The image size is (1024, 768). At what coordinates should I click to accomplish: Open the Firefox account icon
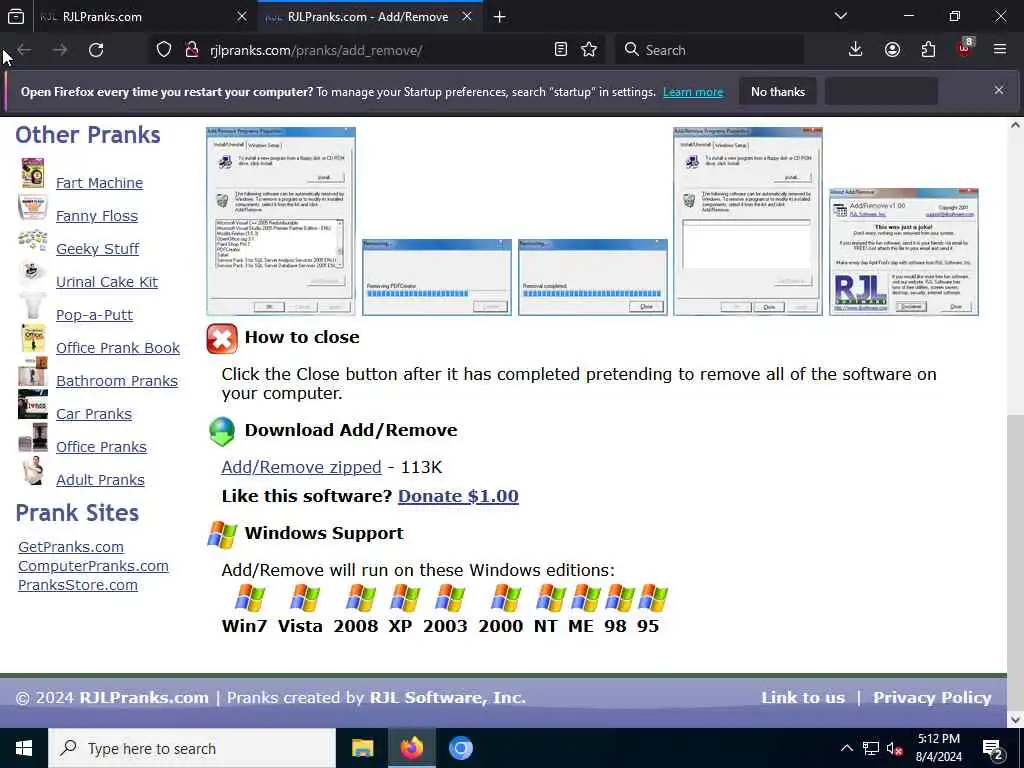click(x=892, y=50)
